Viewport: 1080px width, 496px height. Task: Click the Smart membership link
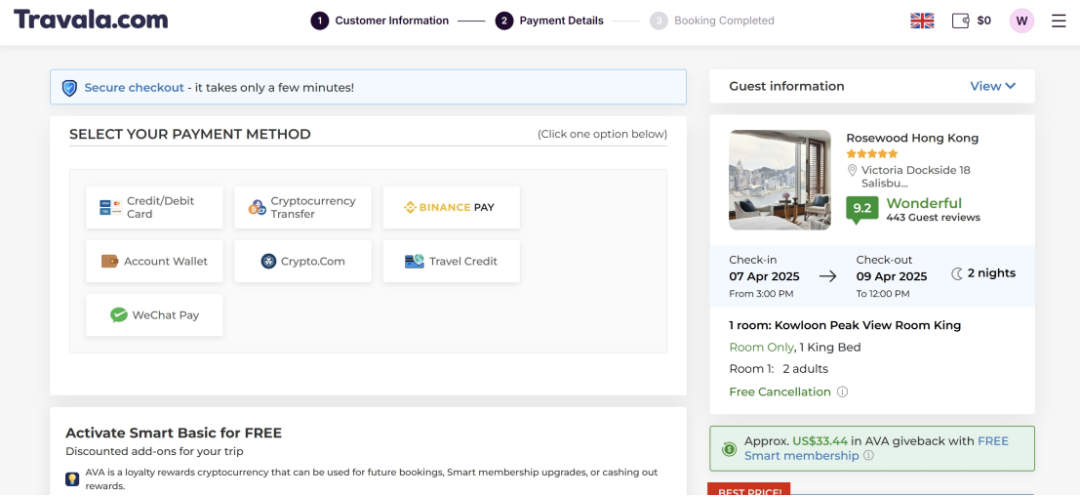(801, 456)
